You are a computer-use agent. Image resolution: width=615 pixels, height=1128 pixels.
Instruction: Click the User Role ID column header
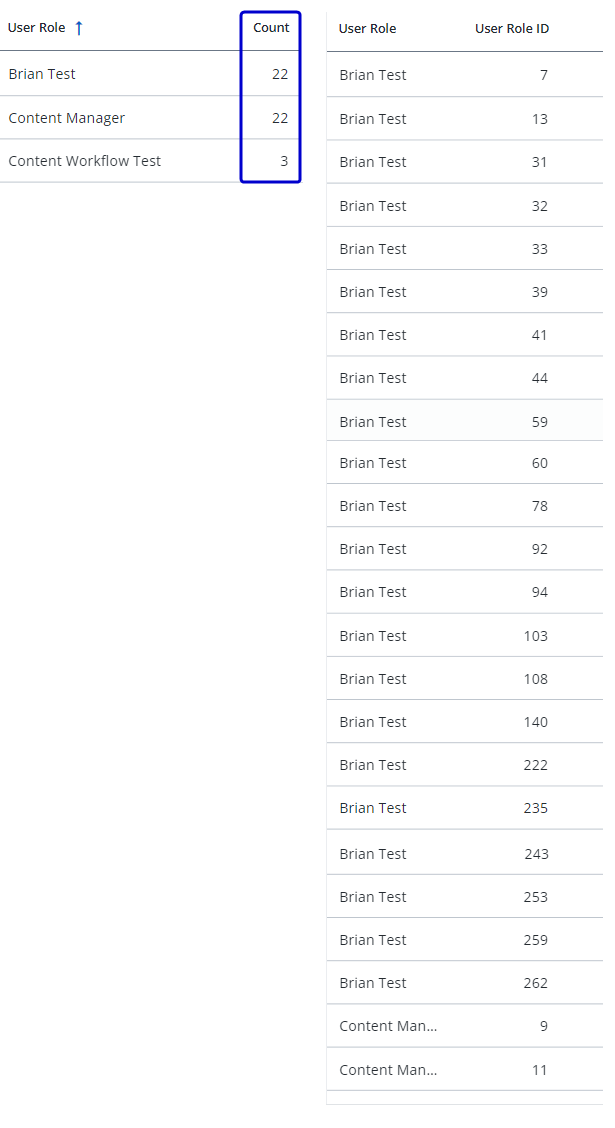(x=512, y=29)
